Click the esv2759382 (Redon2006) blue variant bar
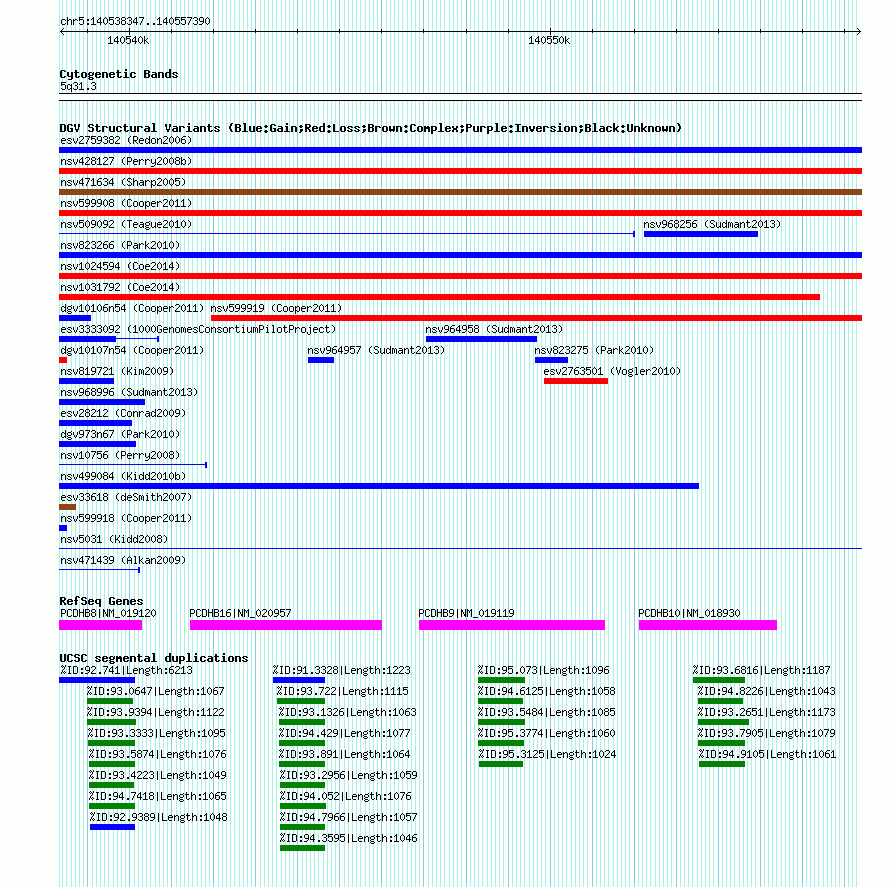The width and height of the screenshot is (890, 887). pos(460,150)
